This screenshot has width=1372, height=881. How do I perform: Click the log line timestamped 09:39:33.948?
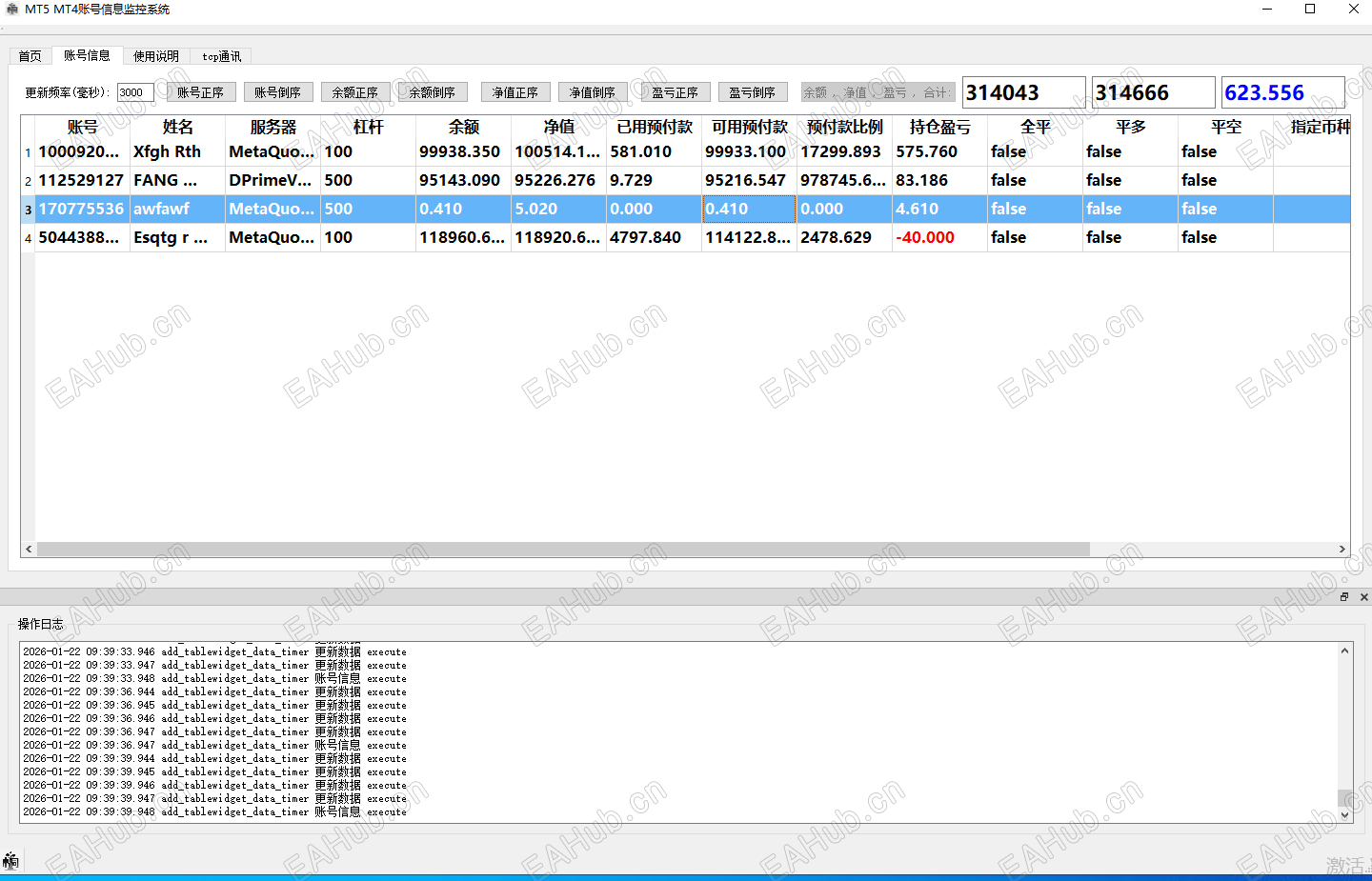[215, 679]
